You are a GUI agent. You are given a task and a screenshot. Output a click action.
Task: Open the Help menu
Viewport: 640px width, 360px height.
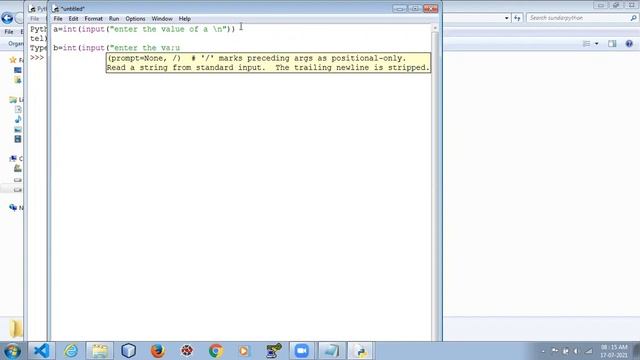click(x=184, y=19)
